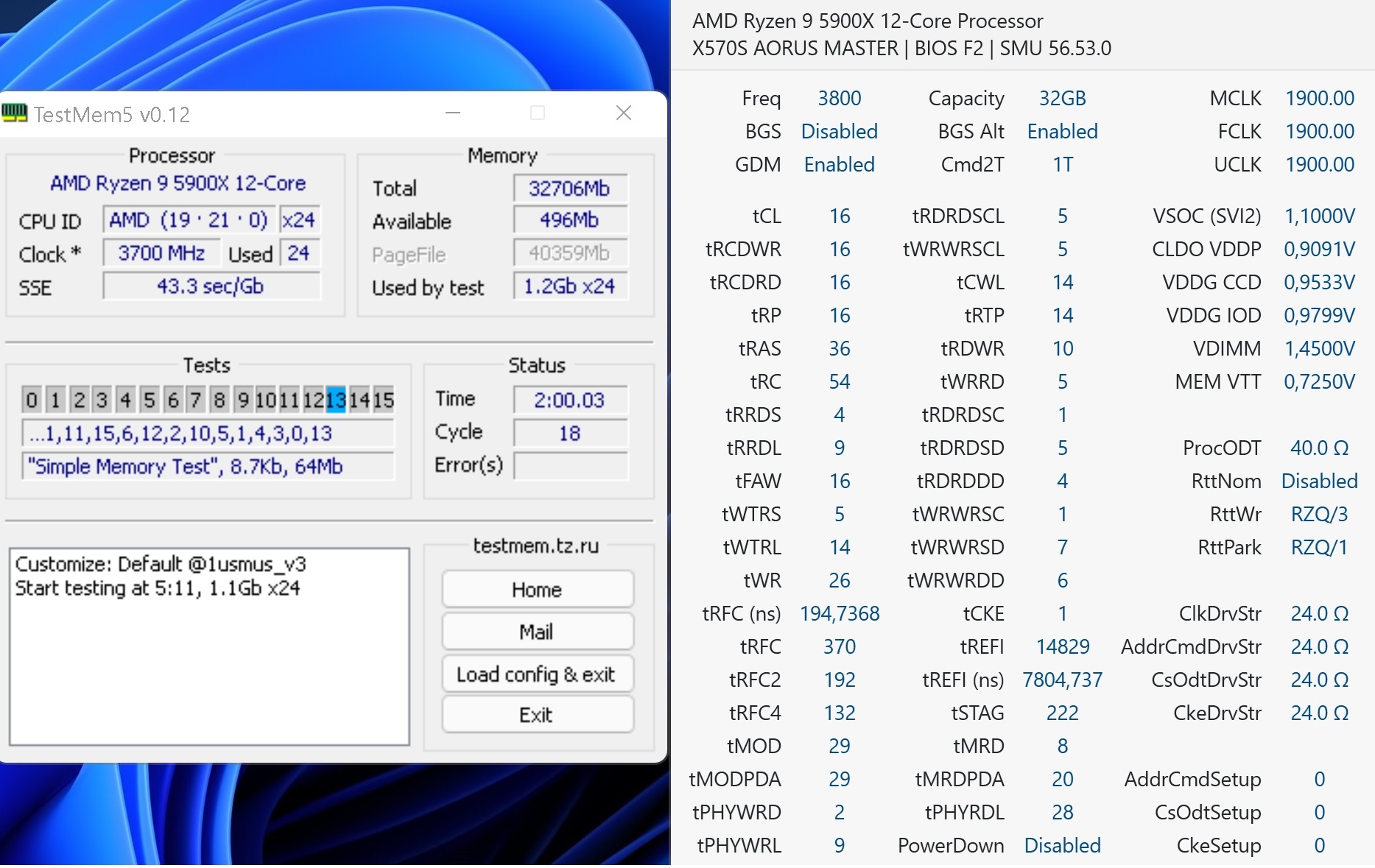Click the tCL value 16
1375x868 pixels.
(840, 216)
